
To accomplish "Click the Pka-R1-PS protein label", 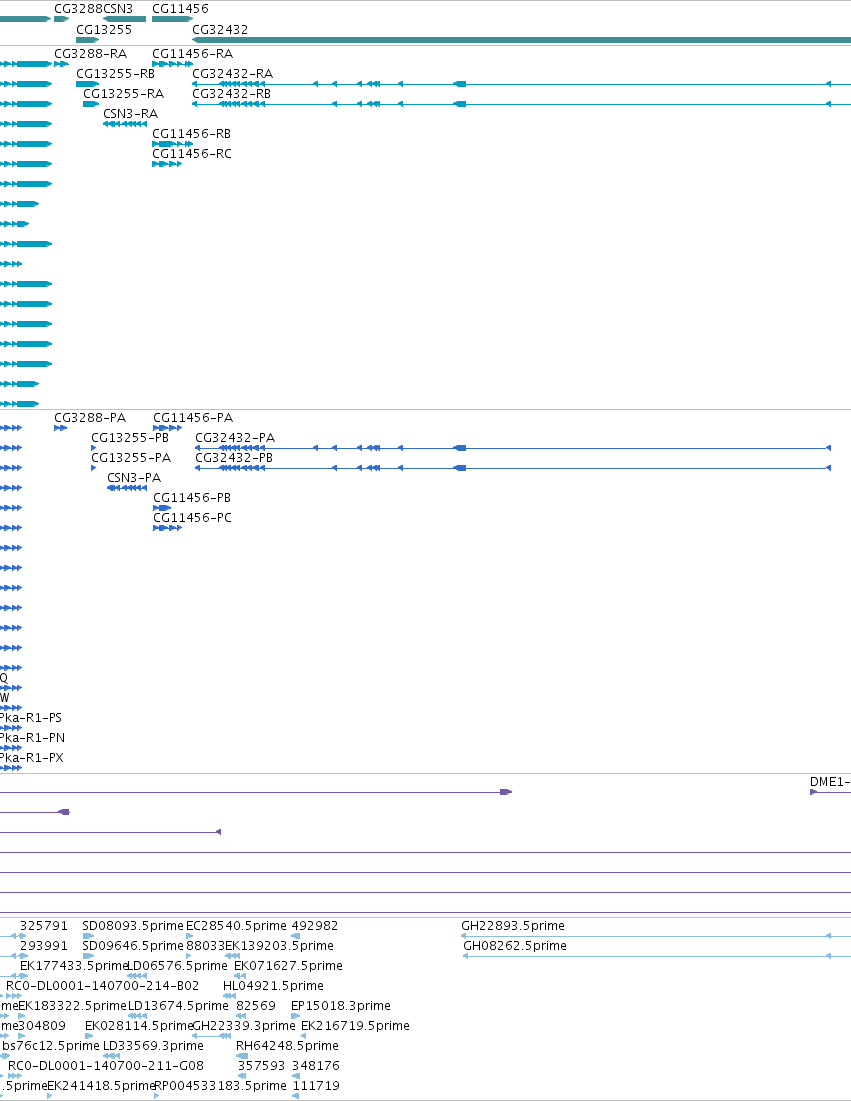I will 31,718.
